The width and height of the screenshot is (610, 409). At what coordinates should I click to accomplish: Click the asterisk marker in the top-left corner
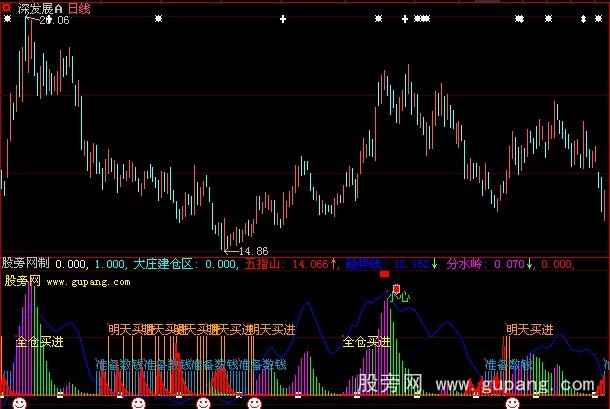pos(7,19)
